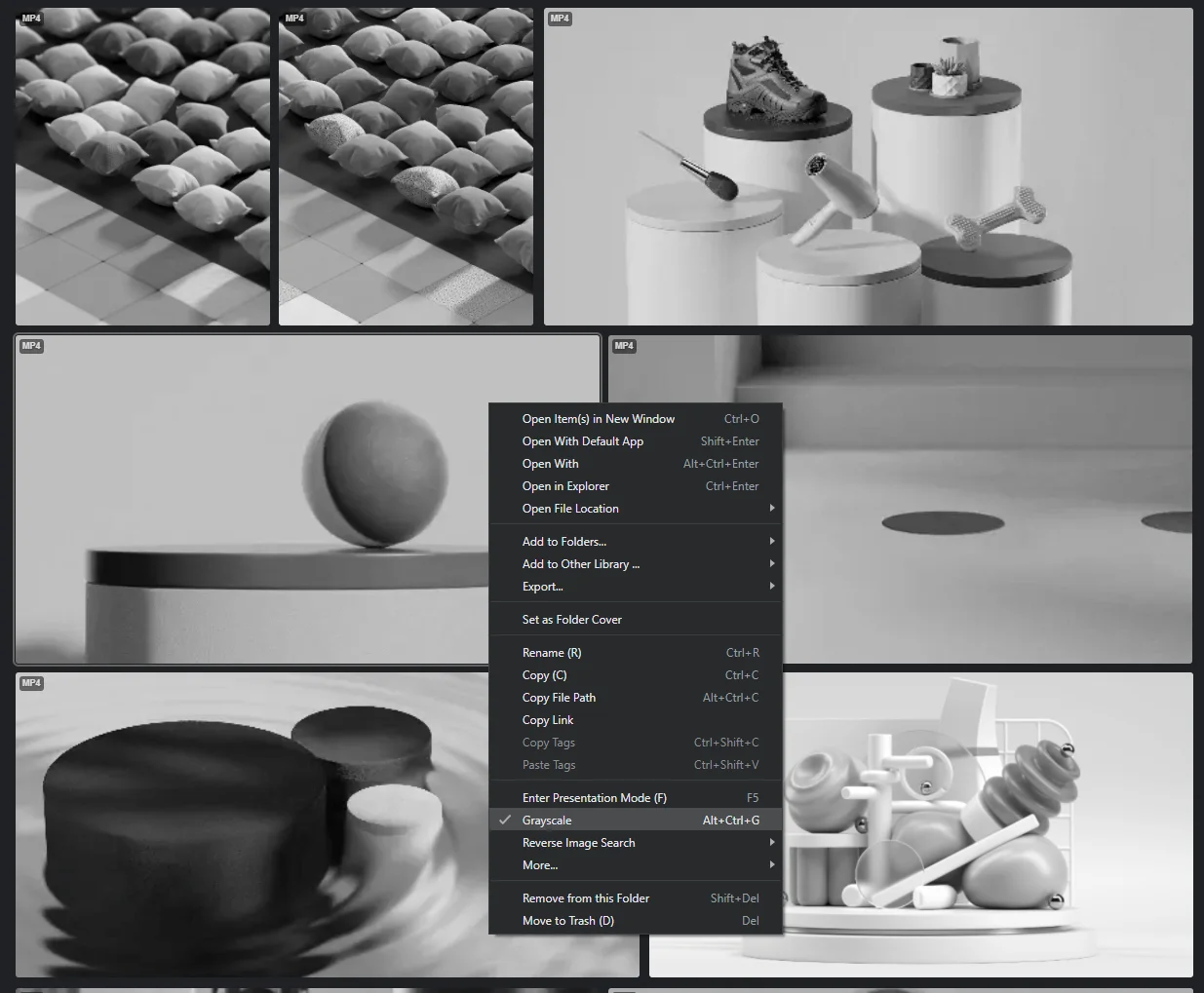Select Rename (R) from context menu
The width and height of the screenshot is (1204, 993).
551,653
